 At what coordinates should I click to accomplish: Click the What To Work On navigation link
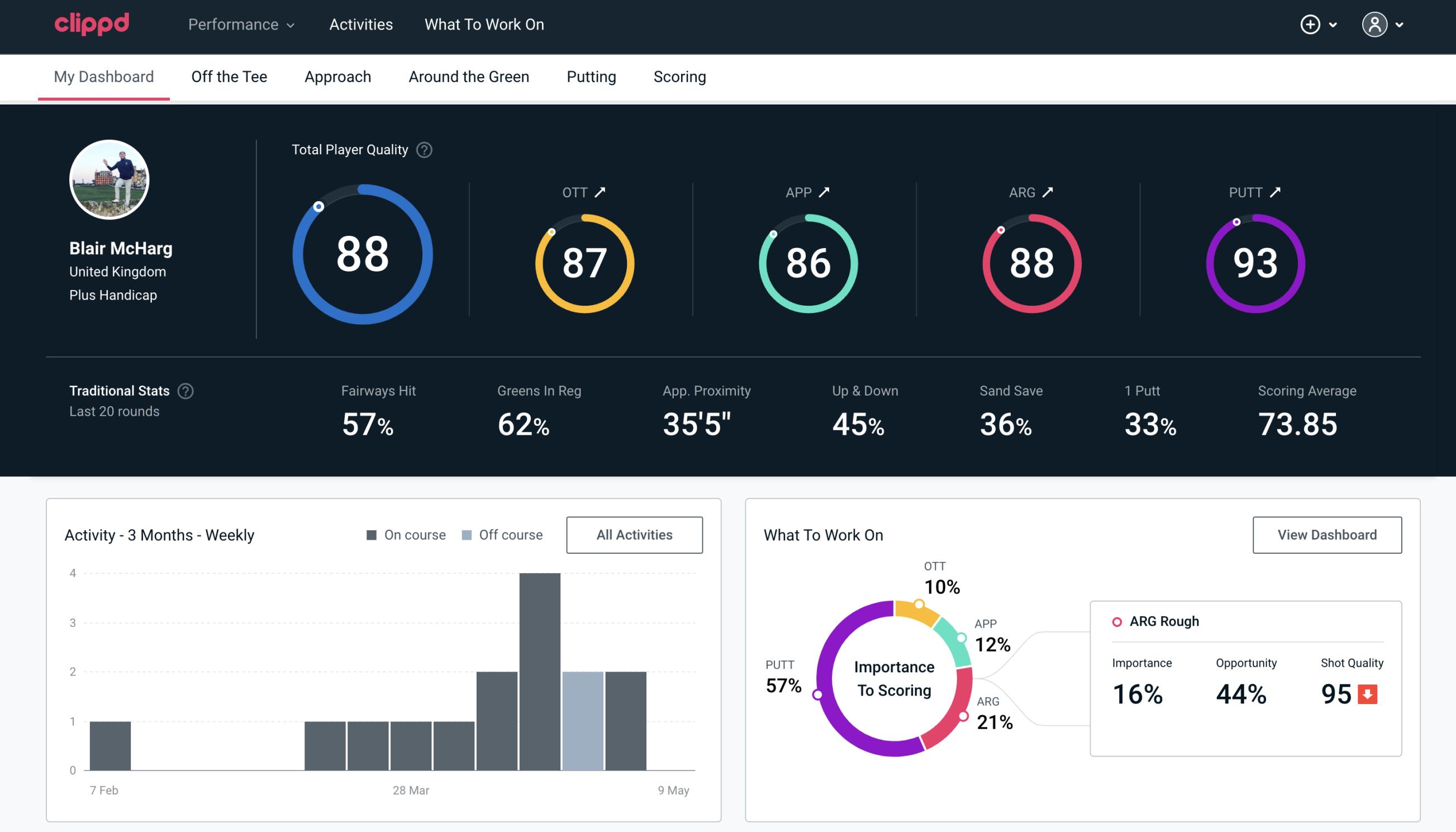click(x=484, y=24)
